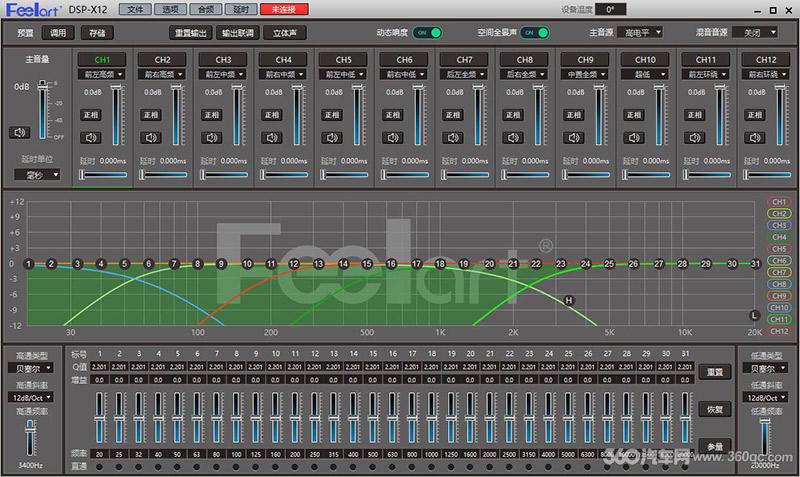The height and width of the screenshot is (477, 800).
Task: Click the red 未连接 connection button
Action: 284,9
